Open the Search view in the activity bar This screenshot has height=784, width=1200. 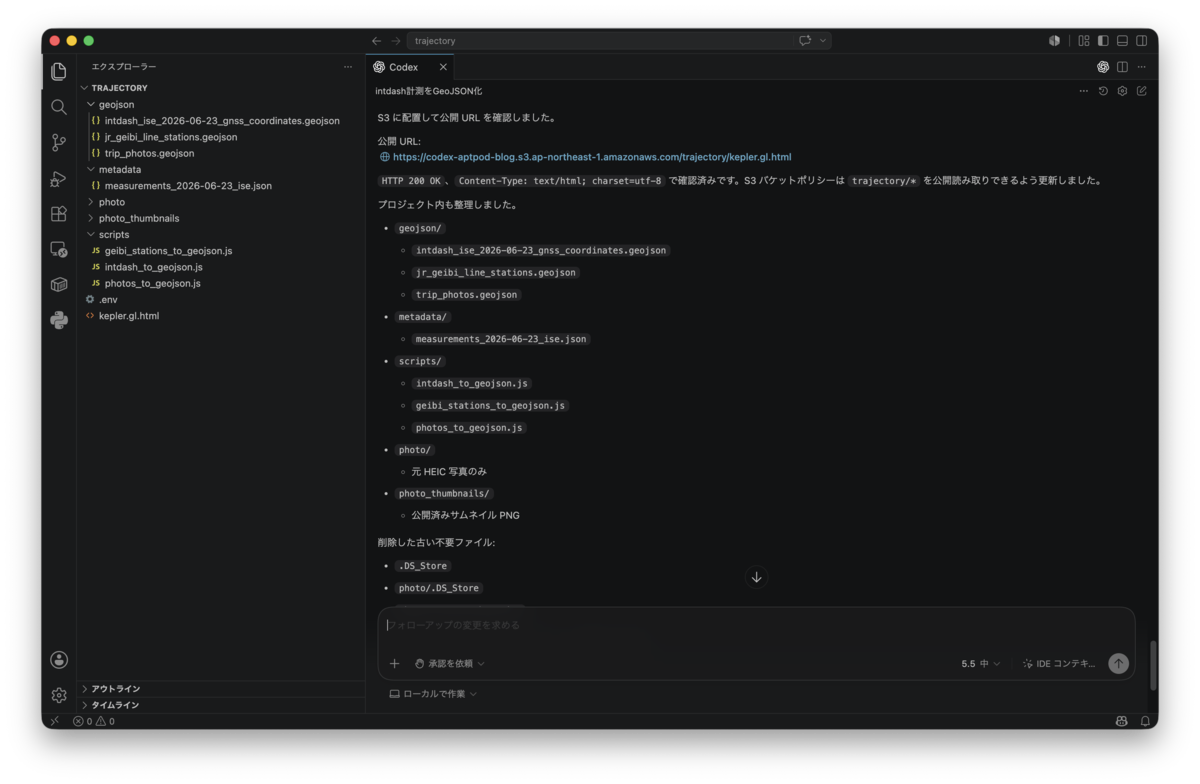[59, 107]
